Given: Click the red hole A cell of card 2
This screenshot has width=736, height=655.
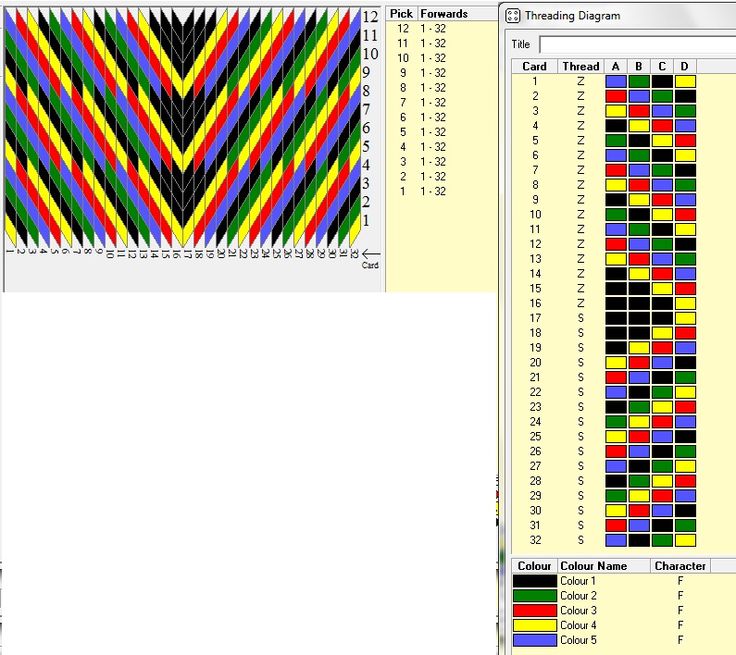Looking at the screenshot, I should [616, 96].
